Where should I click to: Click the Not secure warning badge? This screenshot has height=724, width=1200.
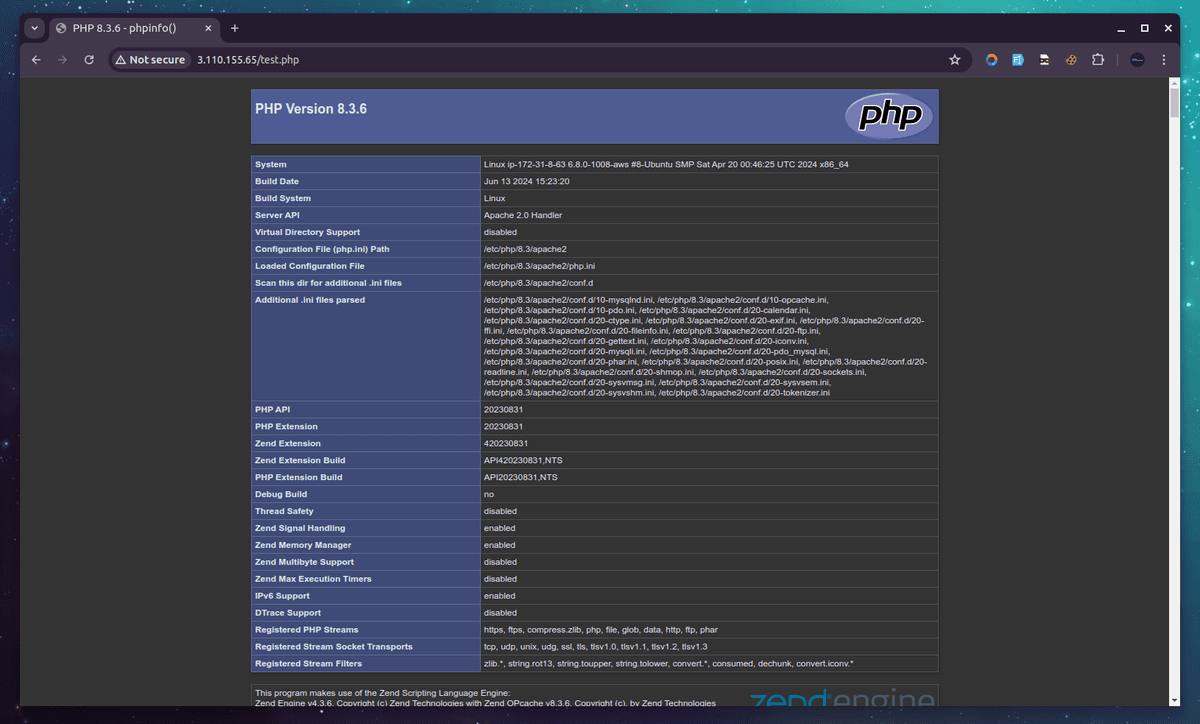tap(150, 59)
